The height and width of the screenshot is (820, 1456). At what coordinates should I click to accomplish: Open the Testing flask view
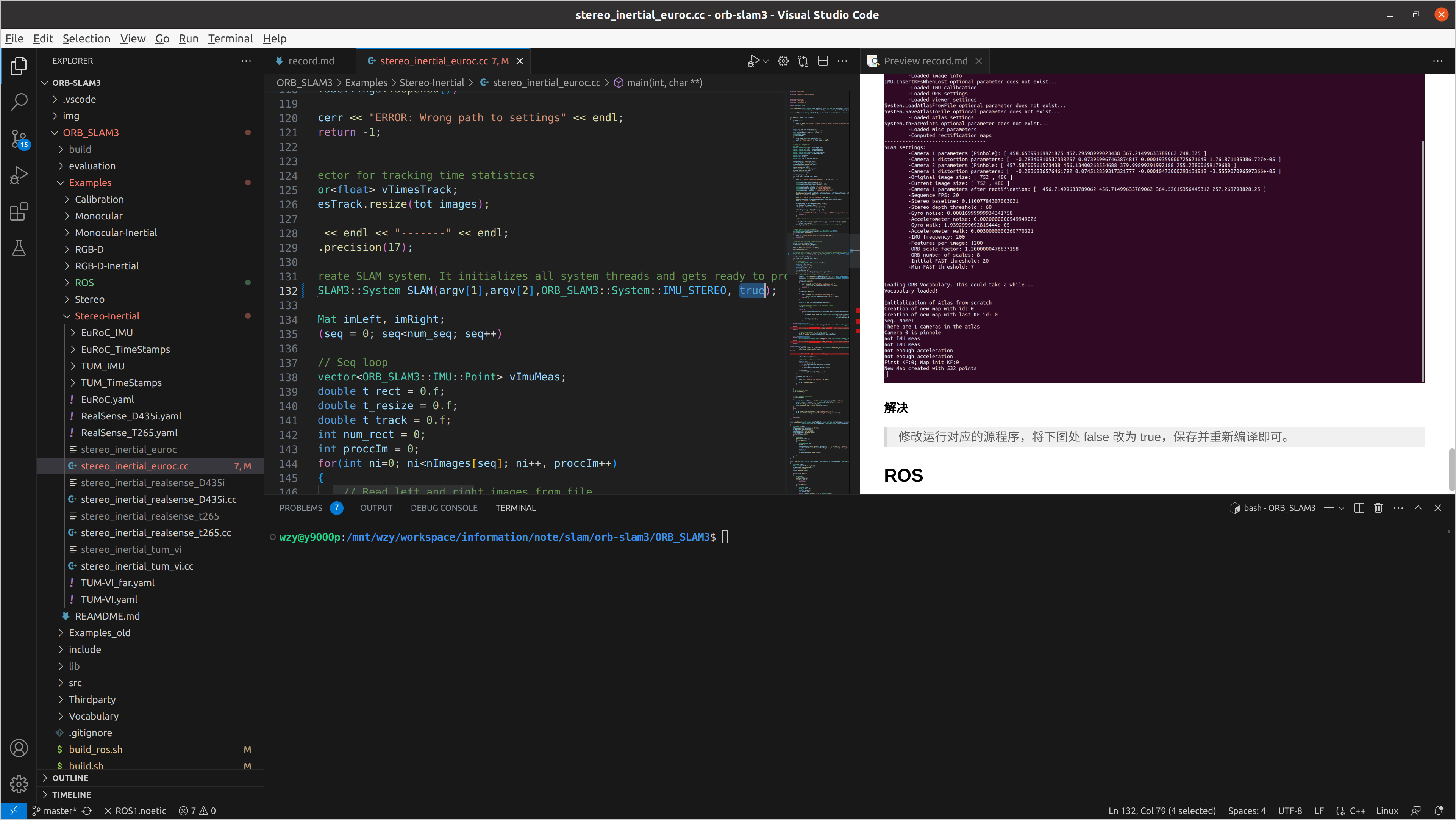tap(19, 248)
